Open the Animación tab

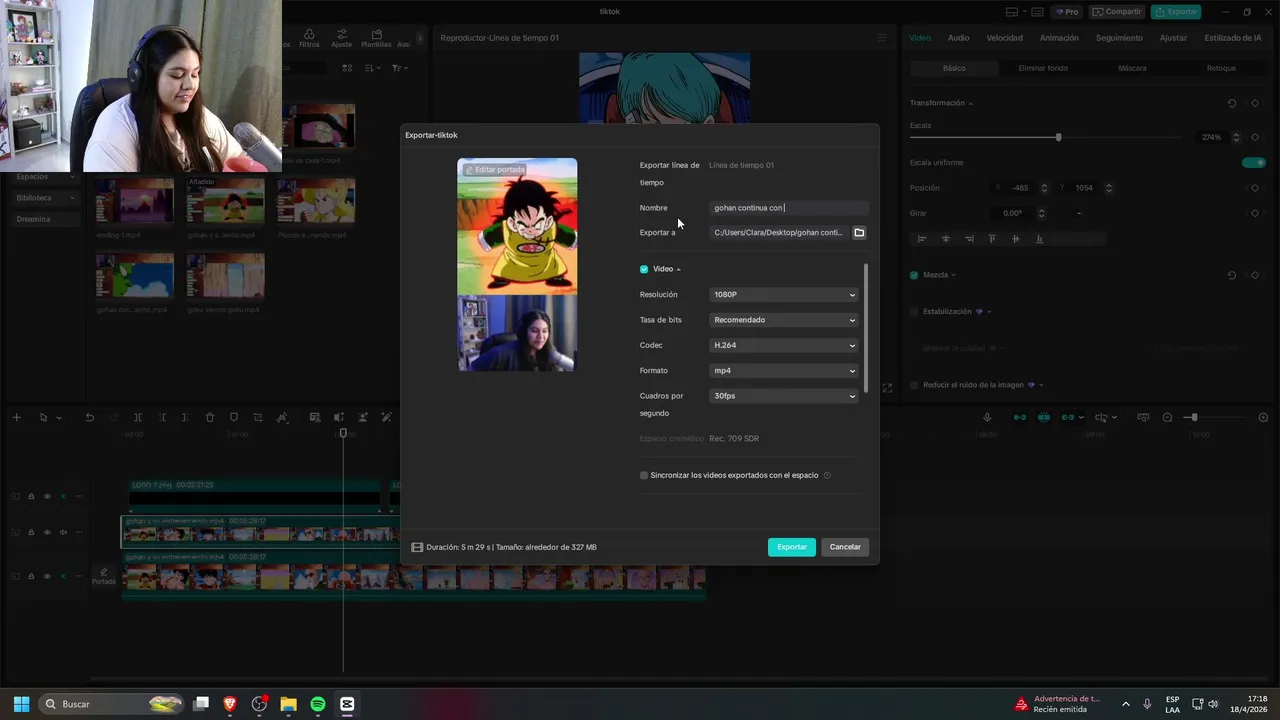click(1059, 38)
